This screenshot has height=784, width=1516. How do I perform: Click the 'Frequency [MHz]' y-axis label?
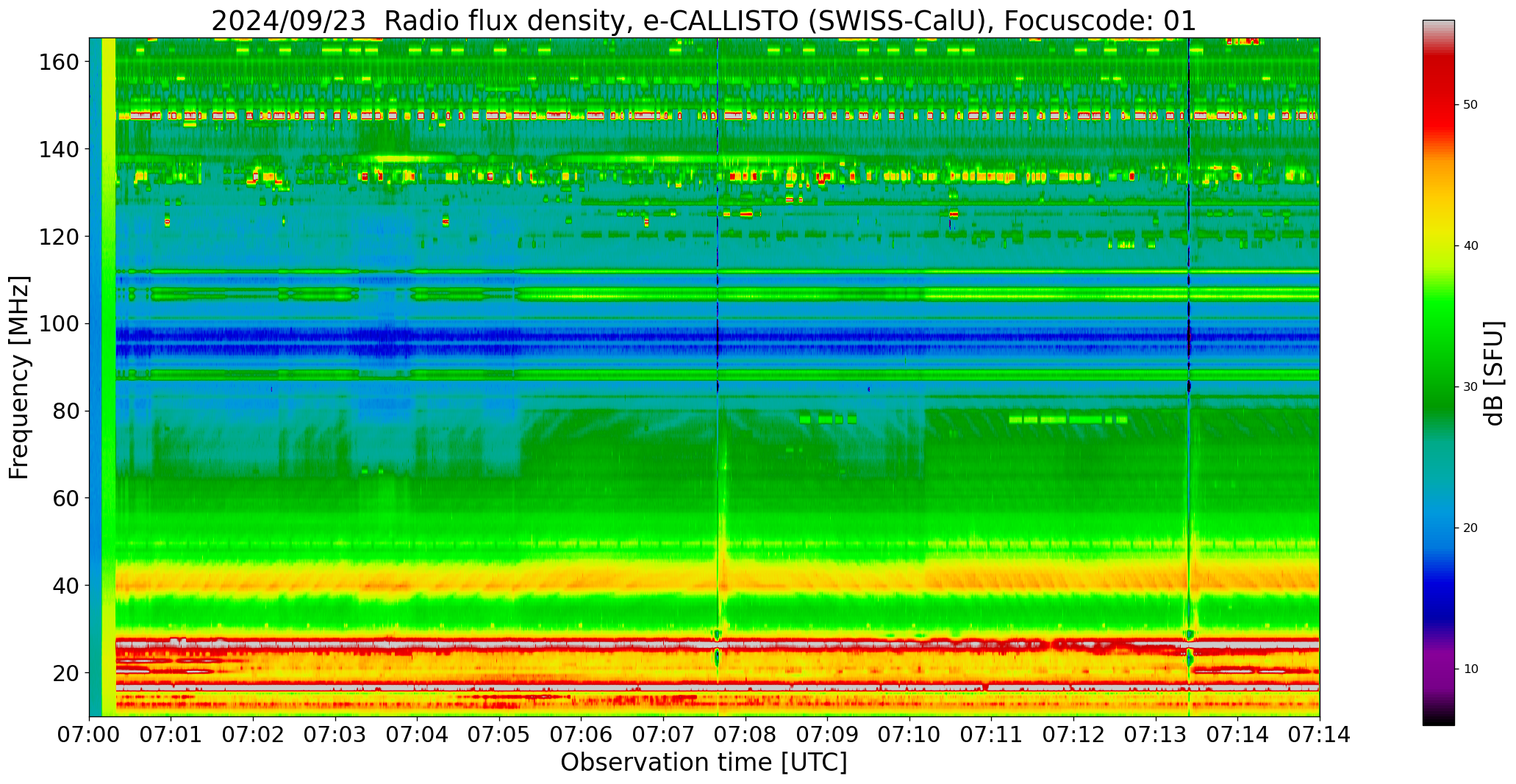coord(20,377)
